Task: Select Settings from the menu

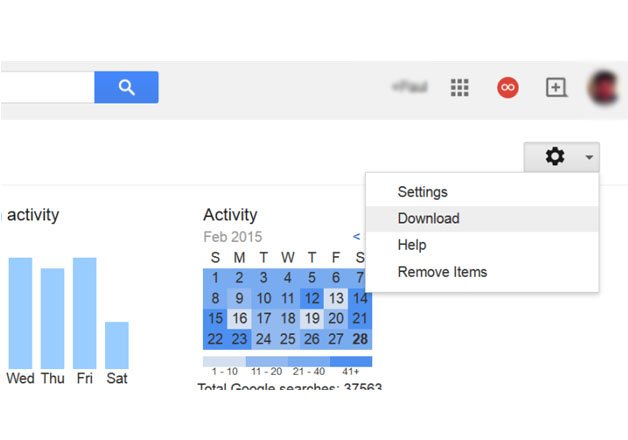Action: coord(422,192)
